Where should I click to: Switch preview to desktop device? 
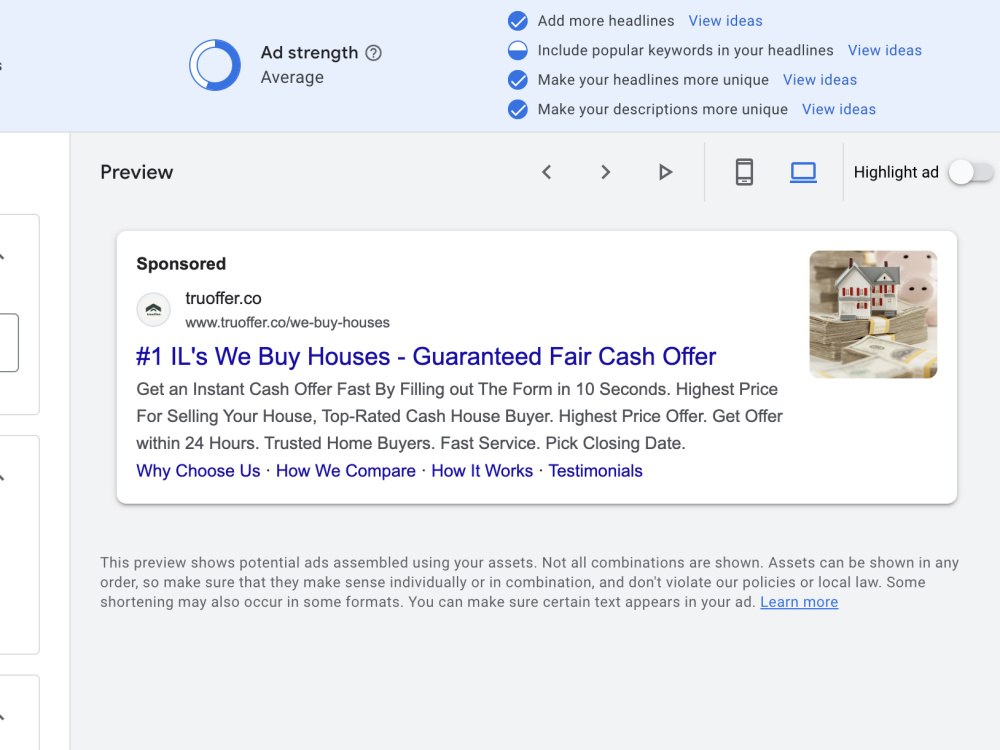click(803, 172)
